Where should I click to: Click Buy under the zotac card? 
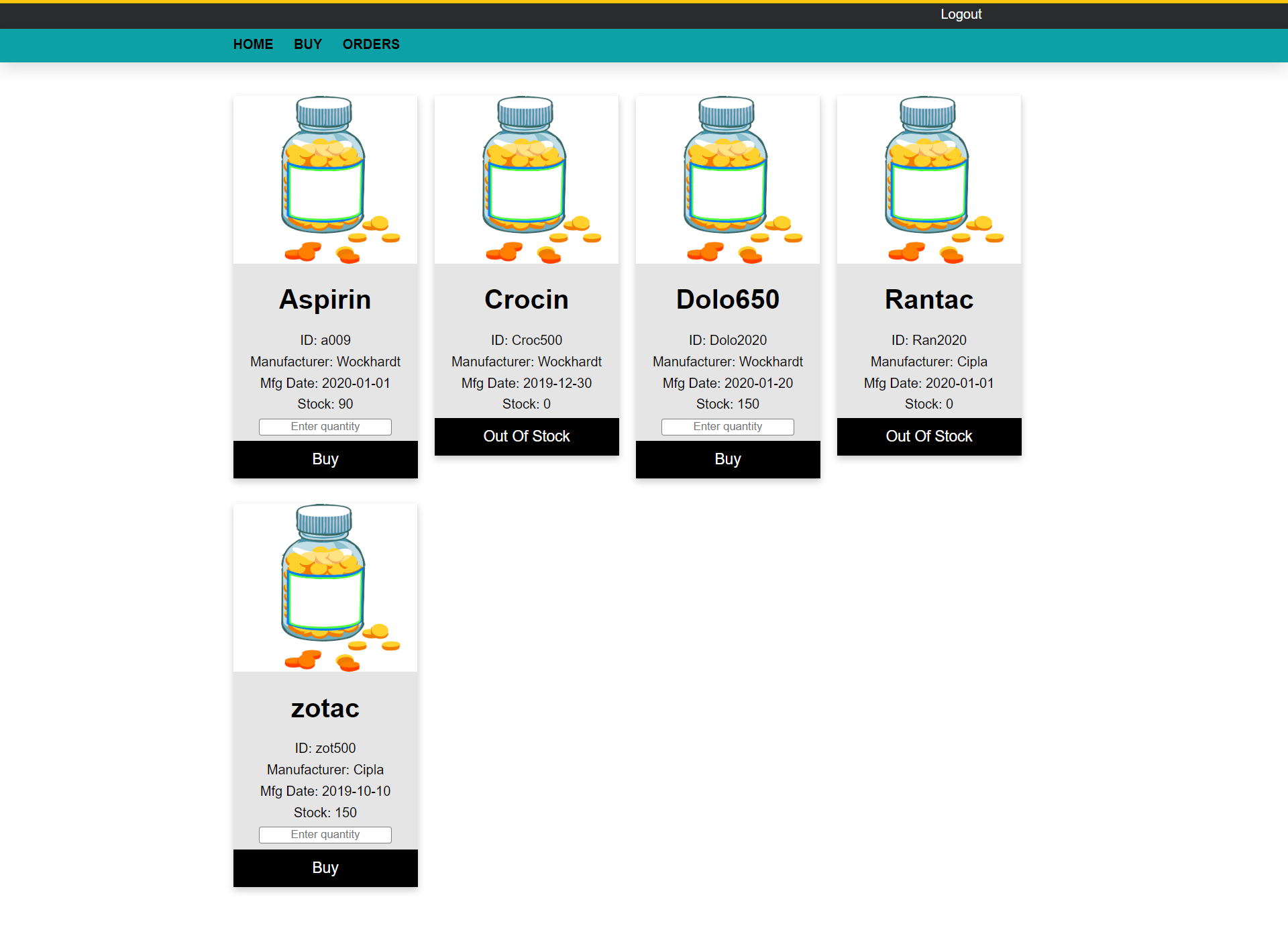coord(325,868)
